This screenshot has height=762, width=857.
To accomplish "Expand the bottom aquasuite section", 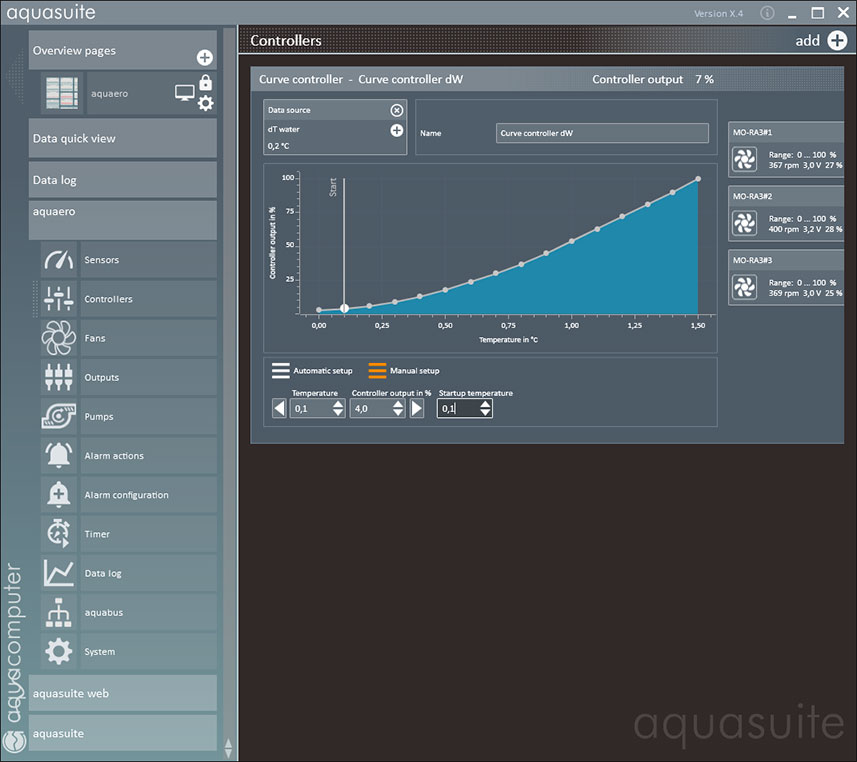I will pos(122,733).
